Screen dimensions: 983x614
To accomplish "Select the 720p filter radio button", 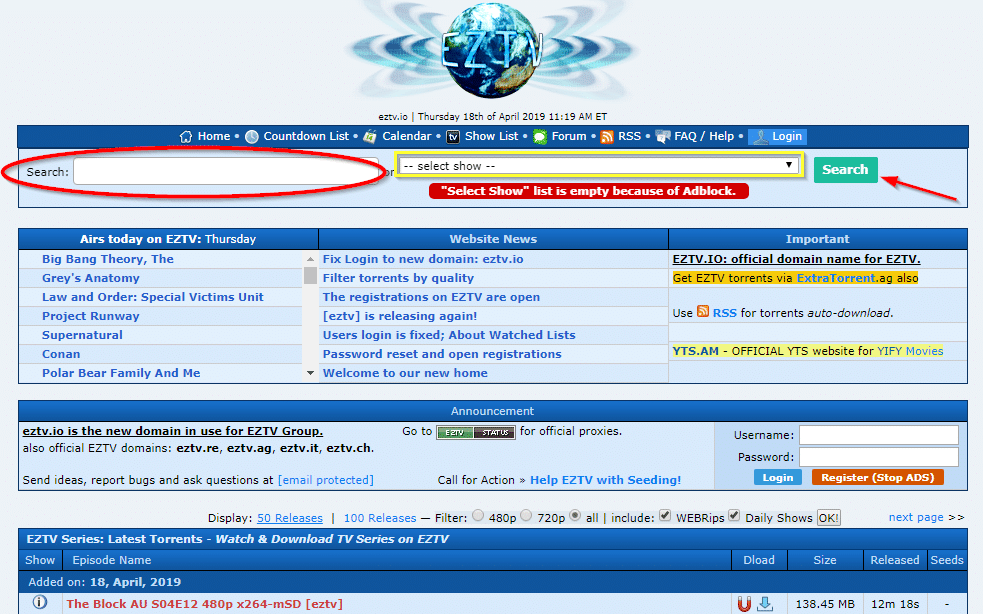I will point(526,516).
